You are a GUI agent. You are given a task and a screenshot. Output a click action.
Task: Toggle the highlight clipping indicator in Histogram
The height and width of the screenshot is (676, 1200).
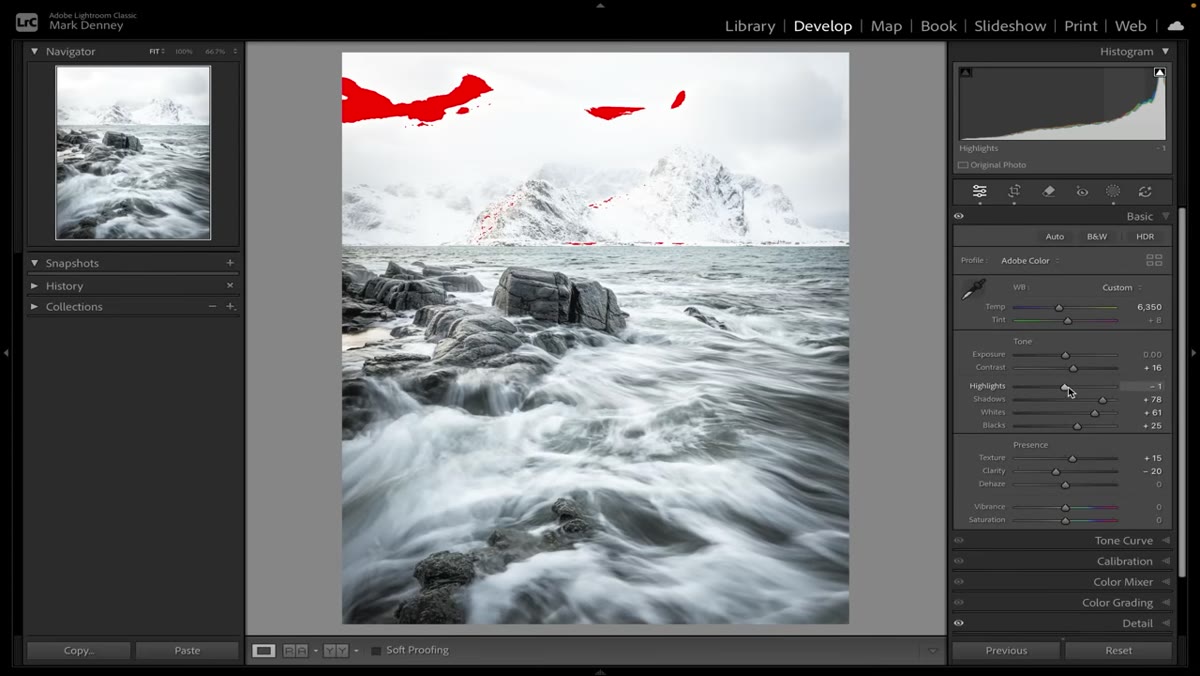coord(1160,72)
